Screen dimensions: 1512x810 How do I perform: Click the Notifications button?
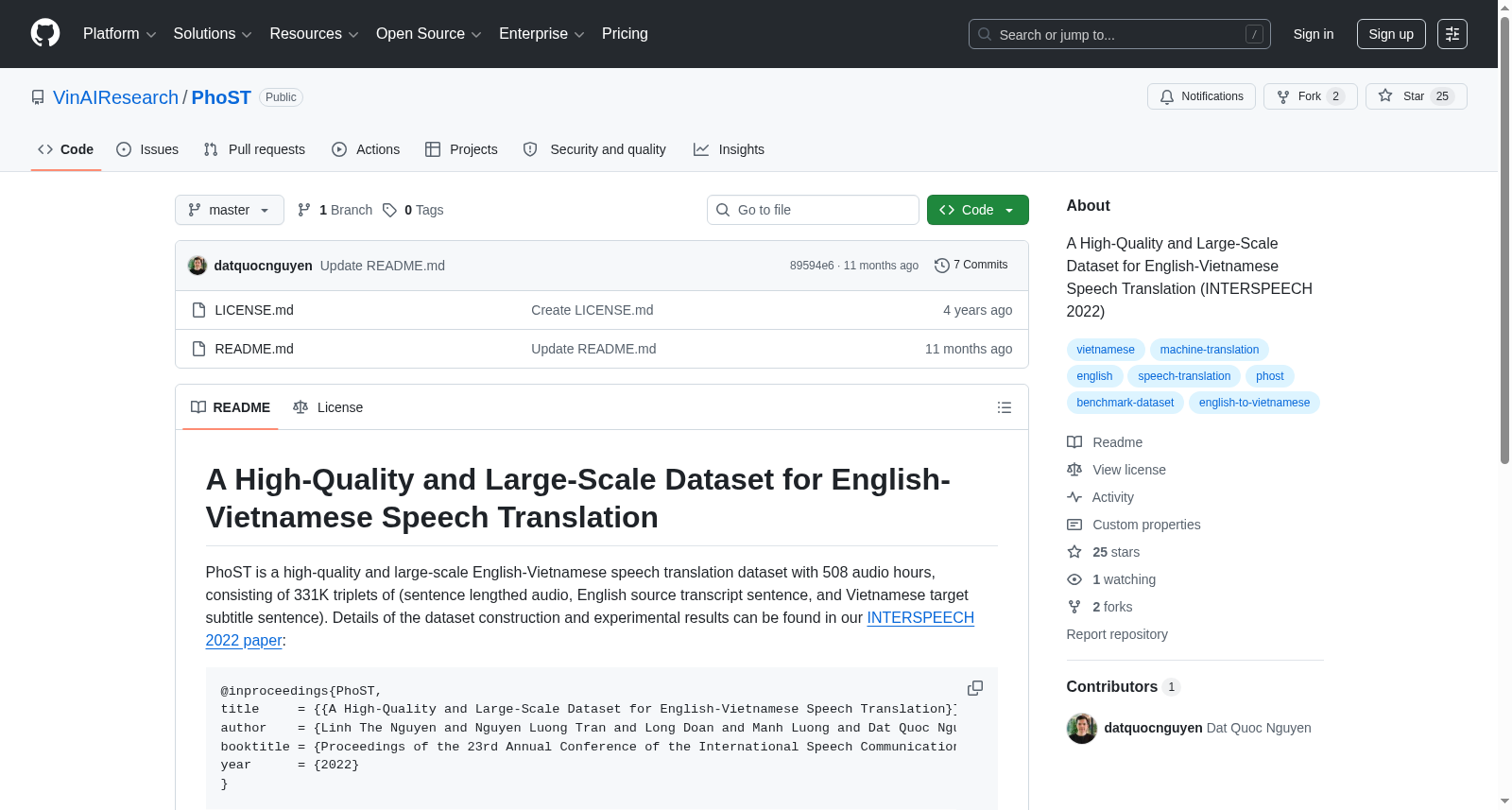tap(1201, 96)
